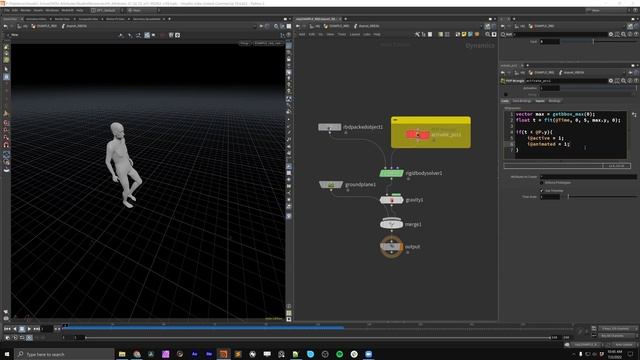Add new pane tab in viewport pane
Viewport: 640px width, 360px height.
(169, 19)
